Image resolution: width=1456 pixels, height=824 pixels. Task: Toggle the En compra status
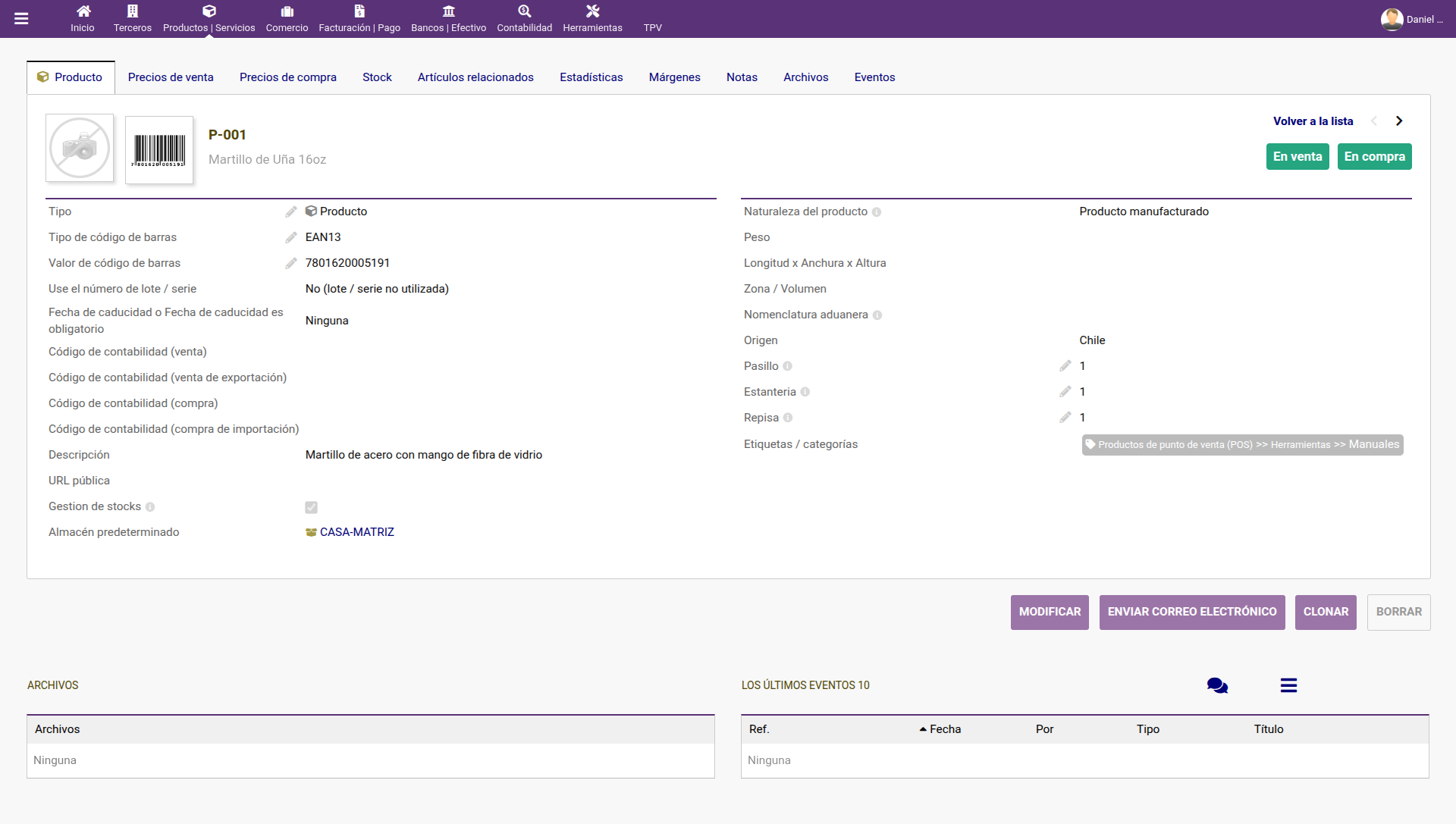click(x=1374, y=157)
